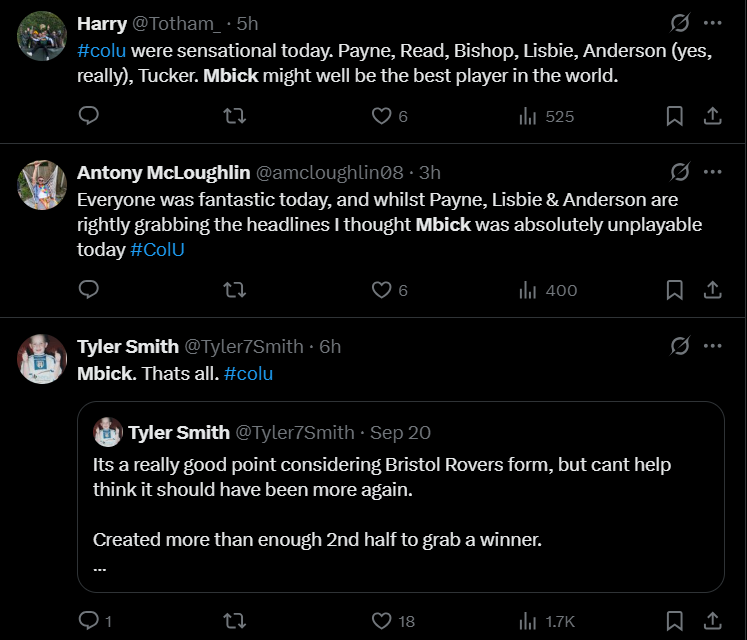This screenshot has width=747, height=640.
Task: Reply to Antony McLoughlin's tweet
Action: click(x=88, y=290)
